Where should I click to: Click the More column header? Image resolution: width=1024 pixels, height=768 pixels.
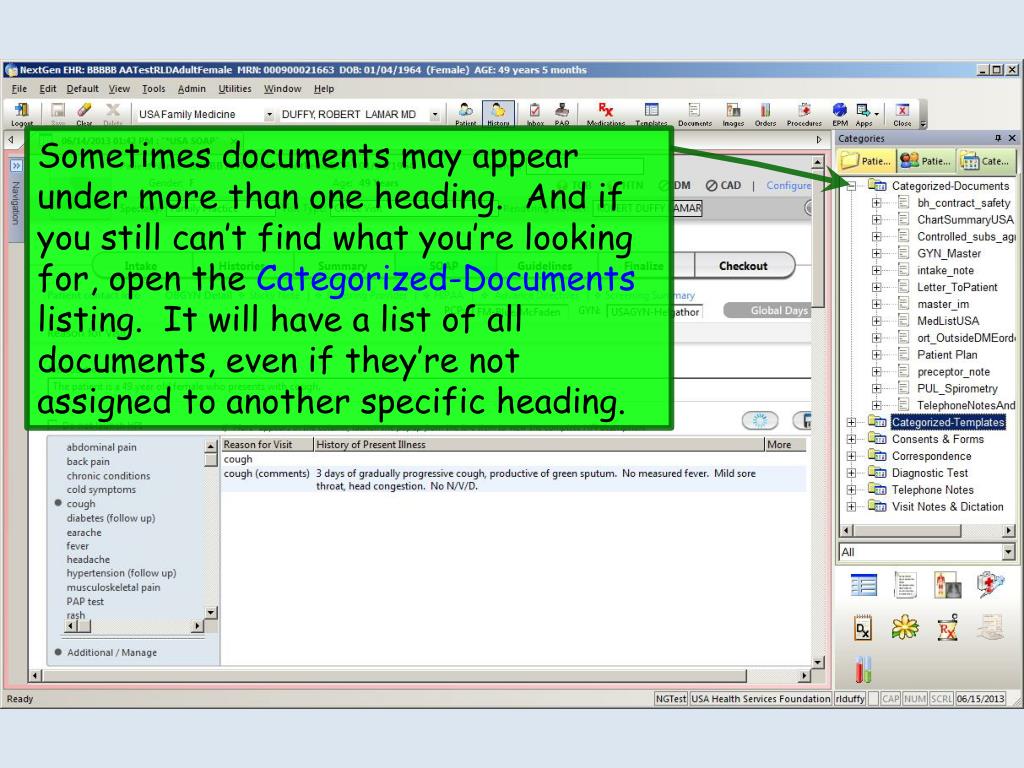785,444
